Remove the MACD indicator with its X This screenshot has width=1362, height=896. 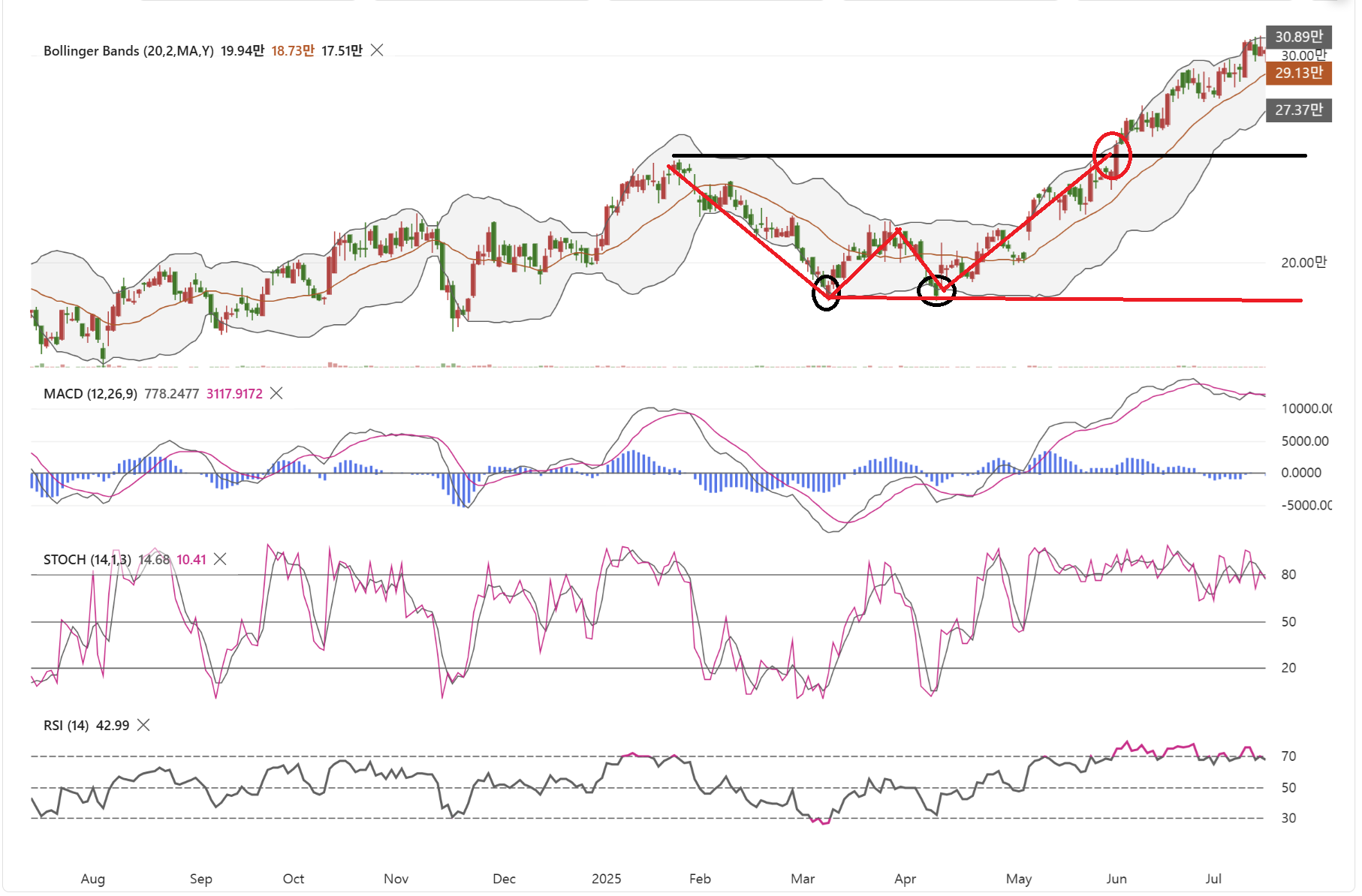click(x=276, y=393)
